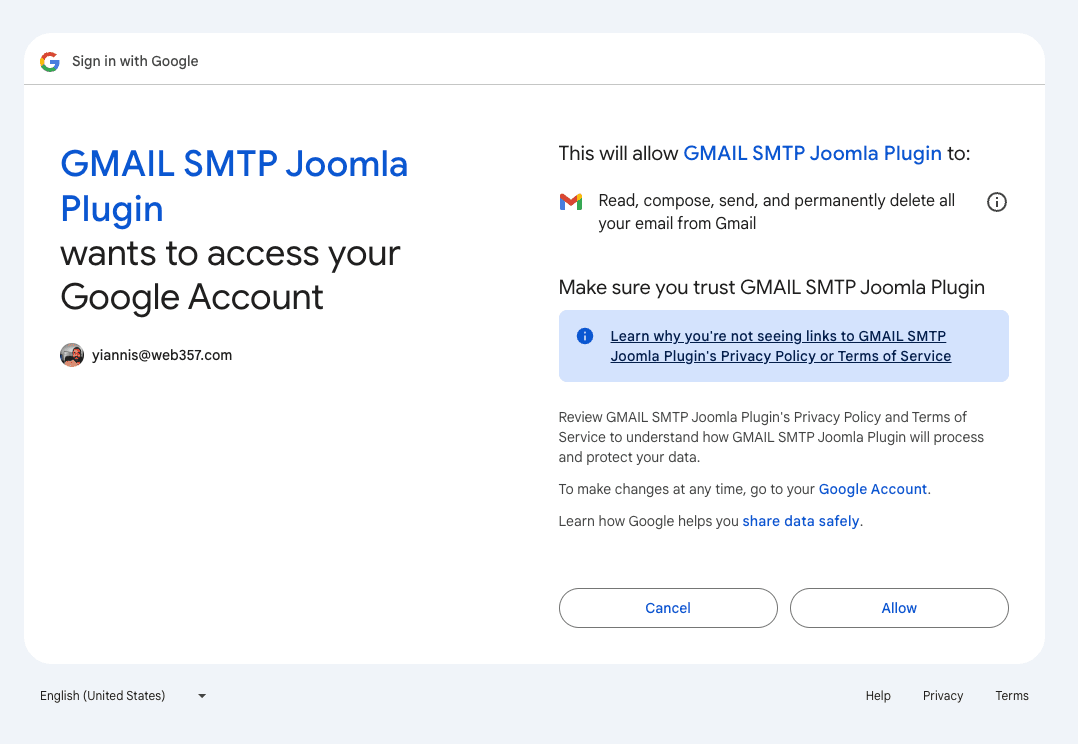
Task: Click the large GMAIL SMTP Joomla Plugin heading
Action: pos(234,186)
